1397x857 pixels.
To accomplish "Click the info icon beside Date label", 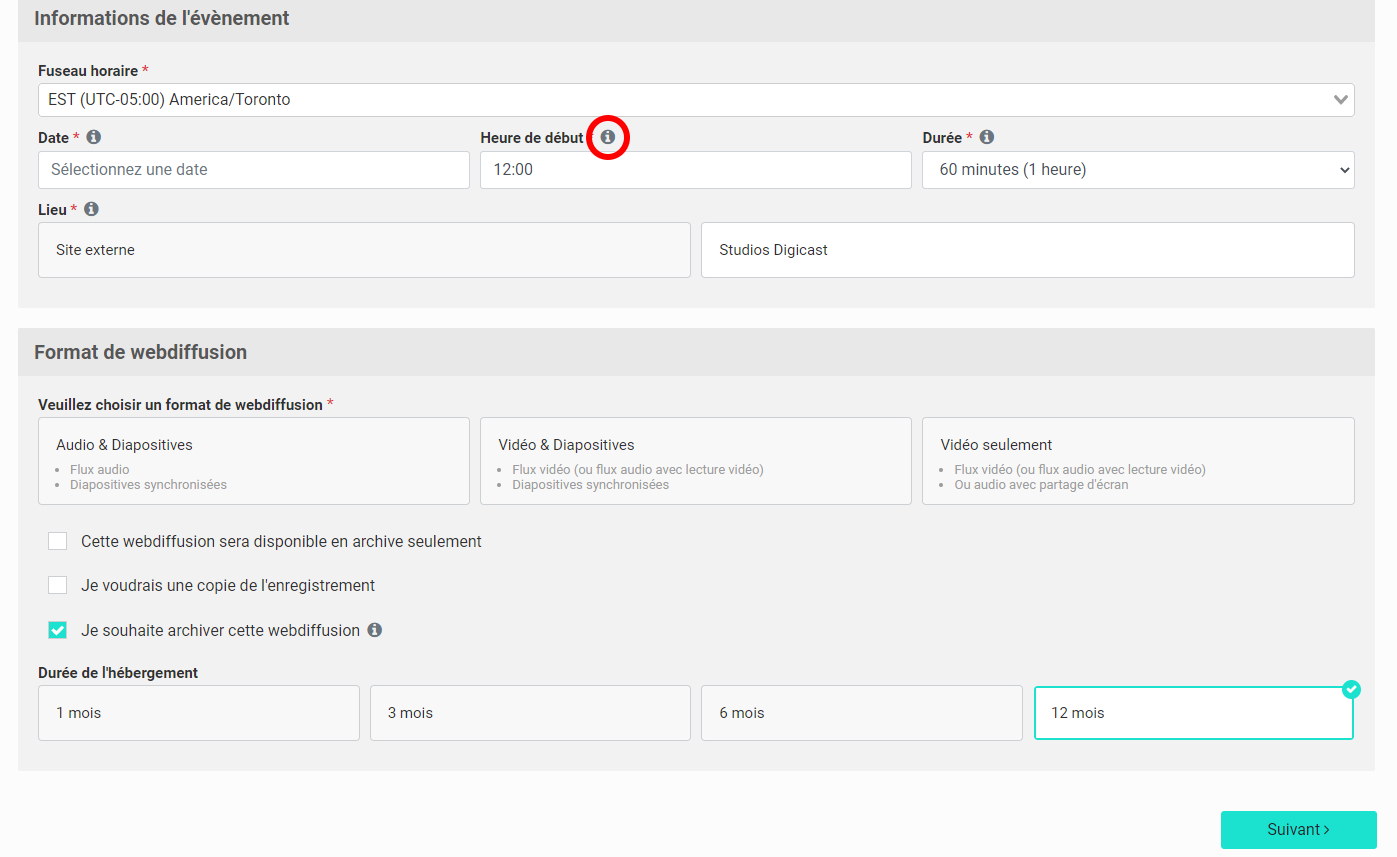I will [94, 138].
